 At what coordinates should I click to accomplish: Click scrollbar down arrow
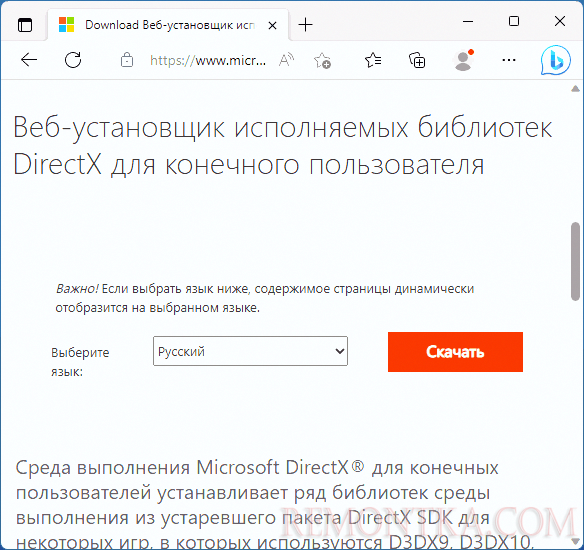(575, 541)
